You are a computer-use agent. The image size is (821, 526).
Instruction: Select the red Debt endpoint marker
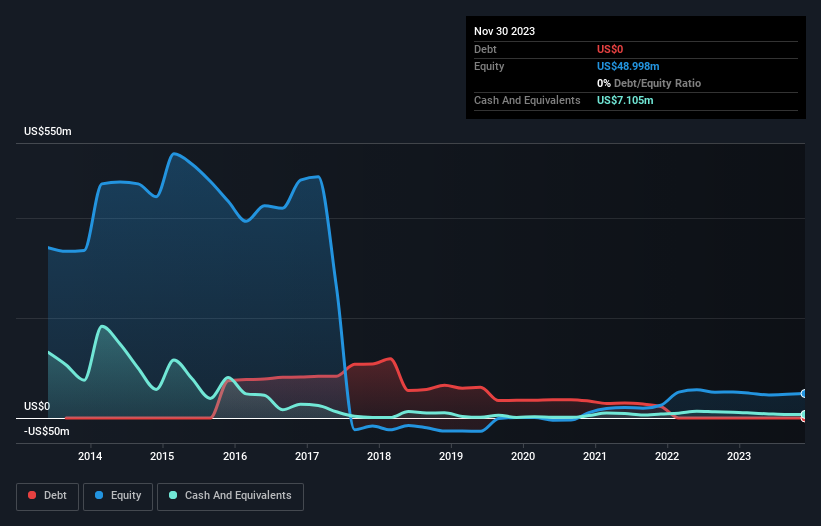click(804, 419)
